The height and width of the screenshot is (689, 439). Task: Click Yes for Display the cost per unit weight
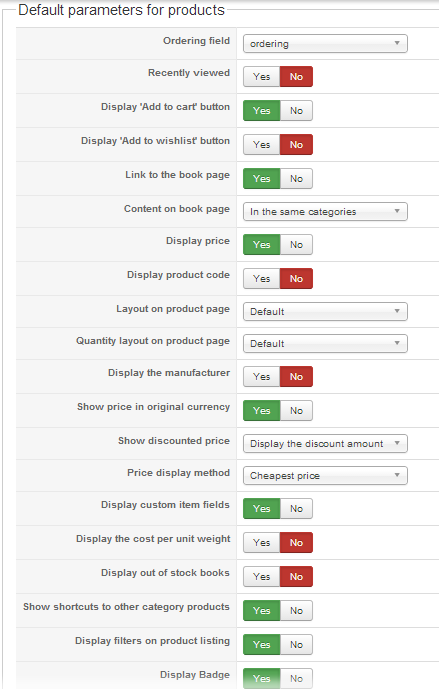coord(261,543)
